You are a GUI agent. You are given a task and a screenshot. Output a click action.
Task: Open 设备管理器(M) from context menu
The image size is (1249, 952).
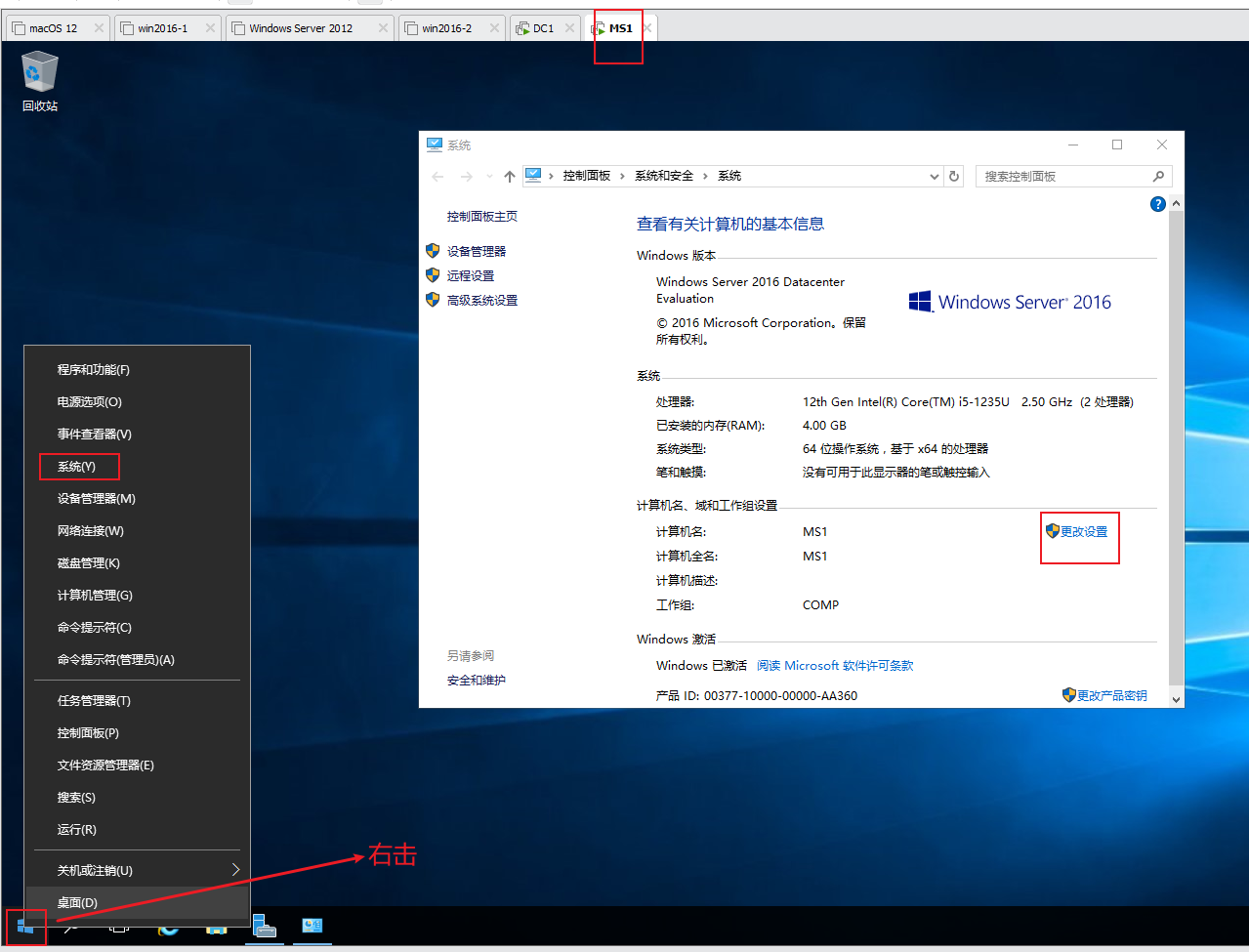coord(138,498)
